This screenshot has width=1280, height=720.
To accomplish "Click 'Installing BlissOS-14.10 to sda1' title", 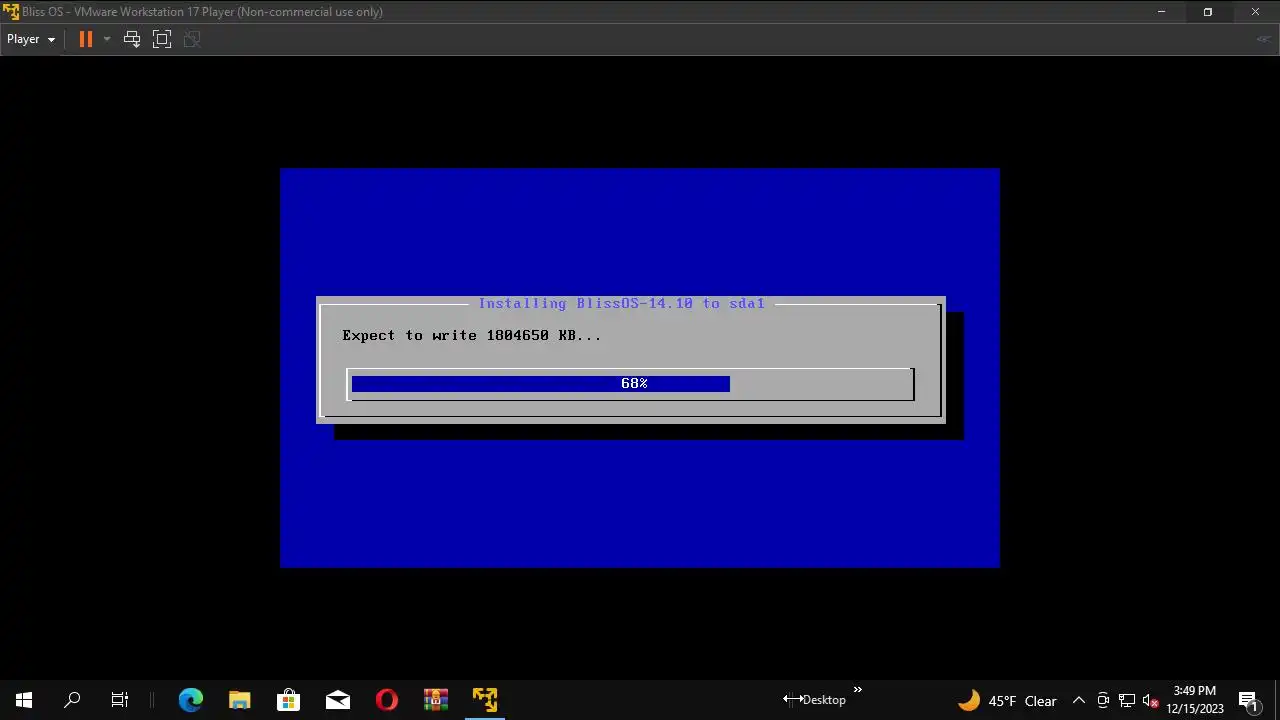I will coord(621,303).
